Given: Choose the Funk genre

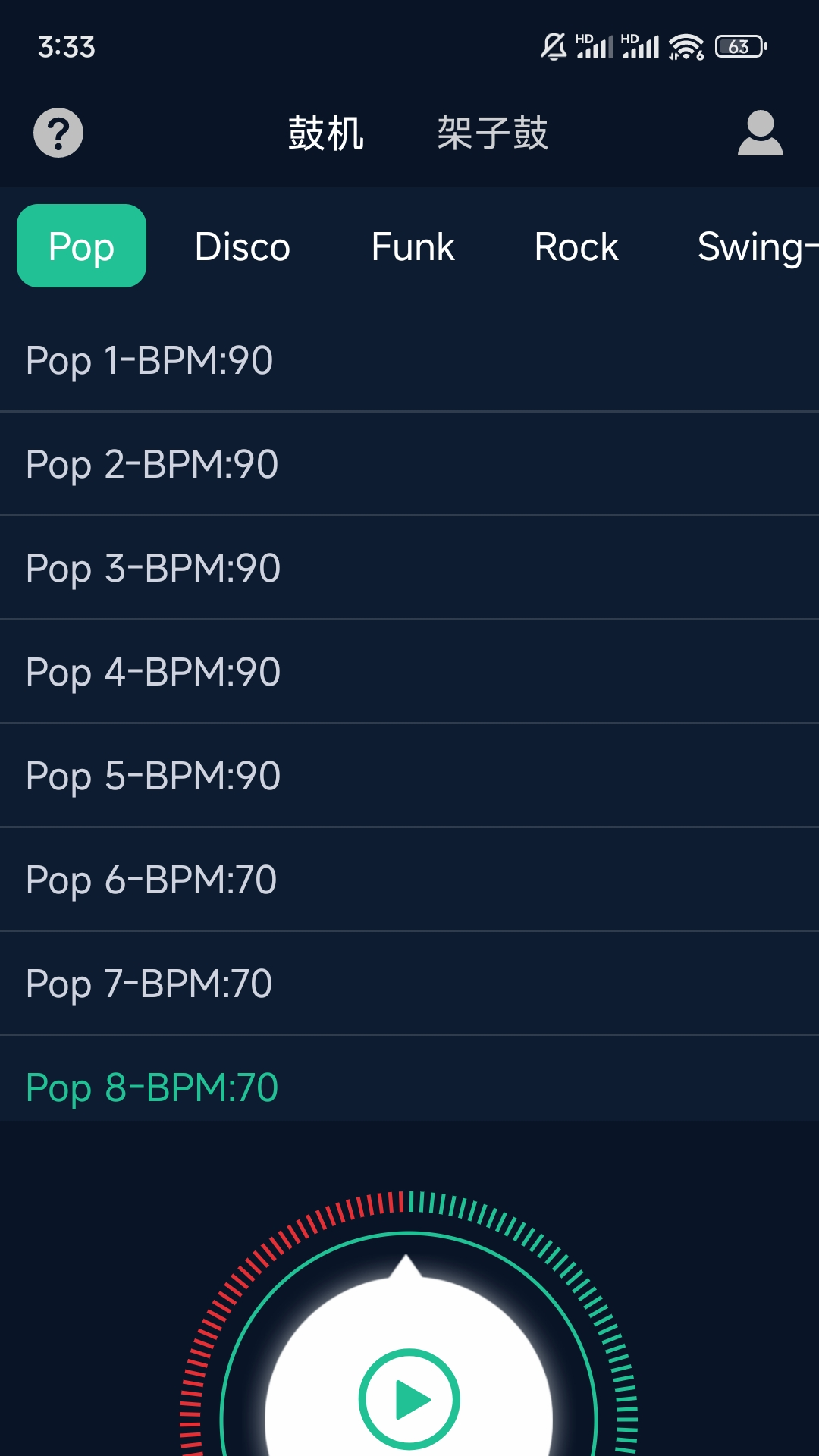Looking at the screenshot, I should click(x=413, y=247).
